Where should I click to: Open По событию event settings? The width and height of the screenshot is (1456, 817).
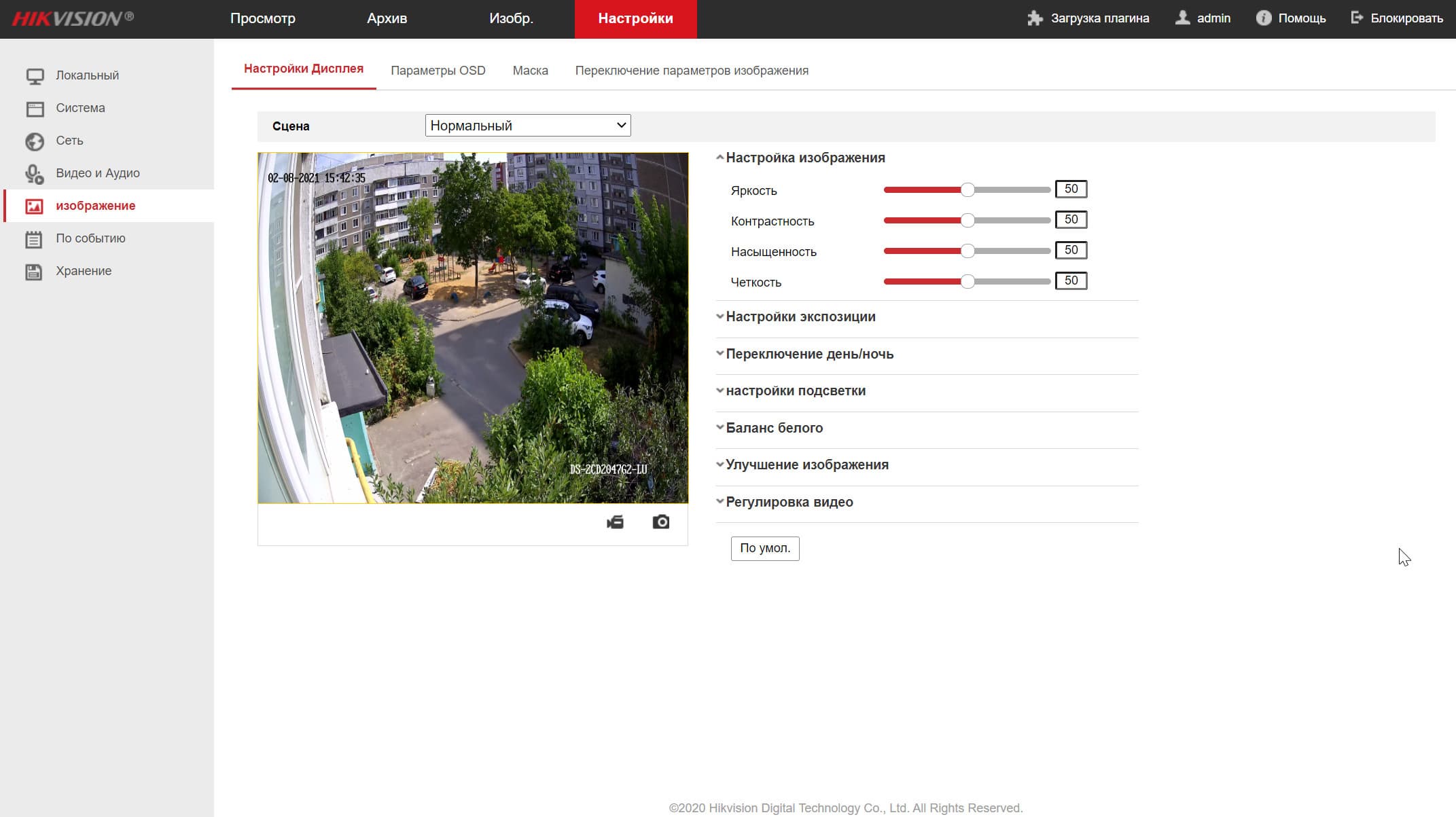90,238
